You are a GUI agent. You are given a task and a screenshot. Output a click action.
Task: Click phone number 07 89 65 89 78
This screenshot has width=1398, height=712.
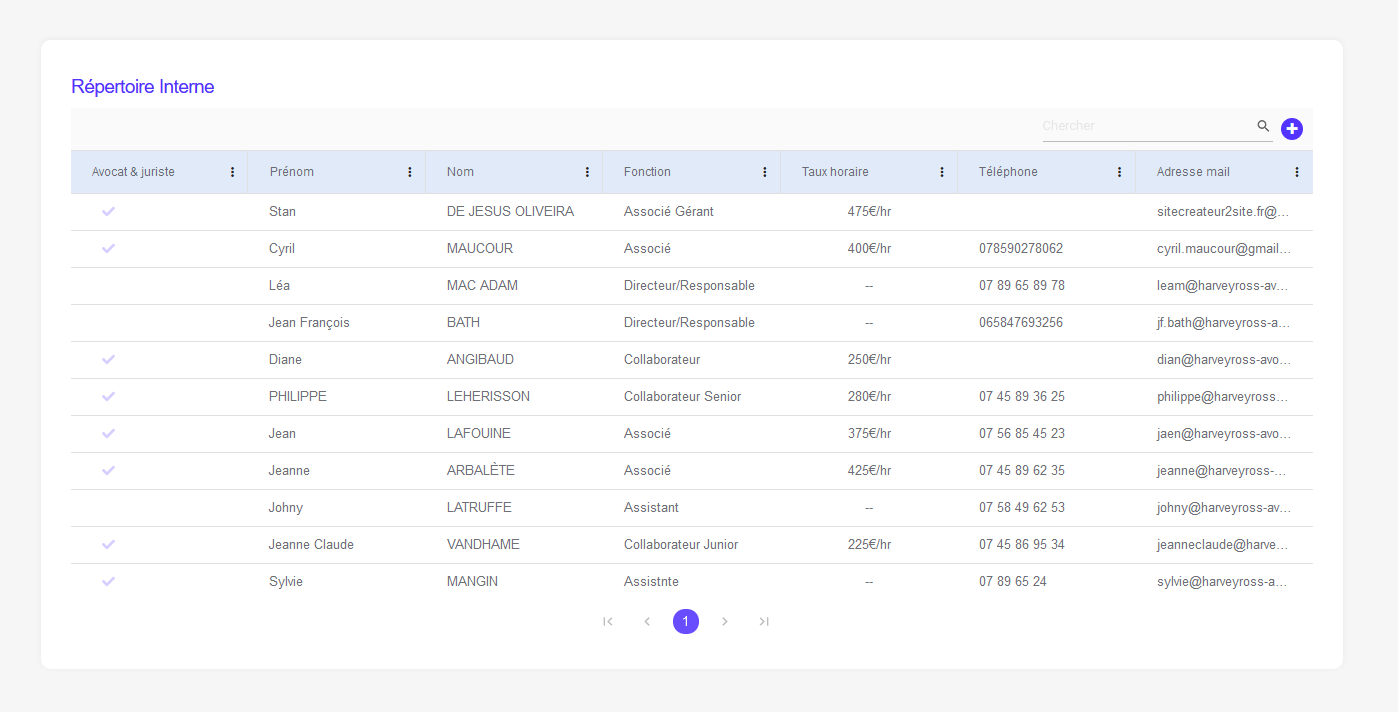click(x=1022, y=286)
